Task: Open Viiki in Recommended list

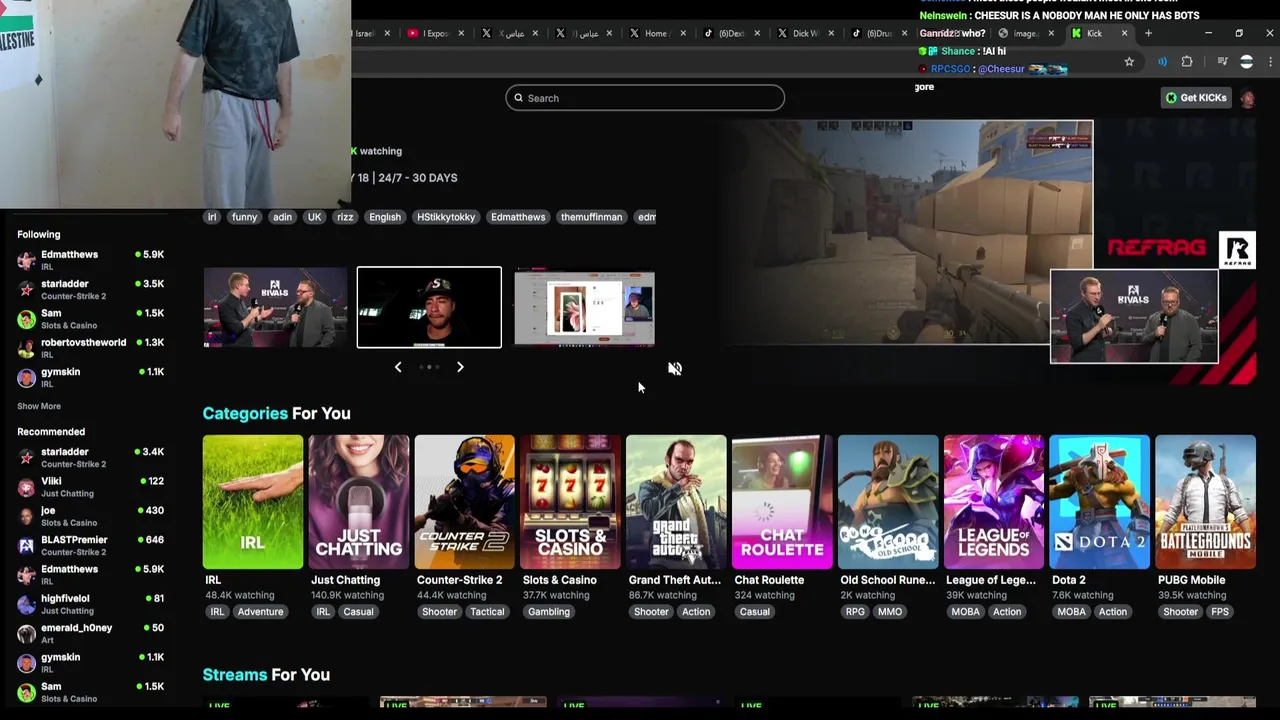Action: click(90, 486)
